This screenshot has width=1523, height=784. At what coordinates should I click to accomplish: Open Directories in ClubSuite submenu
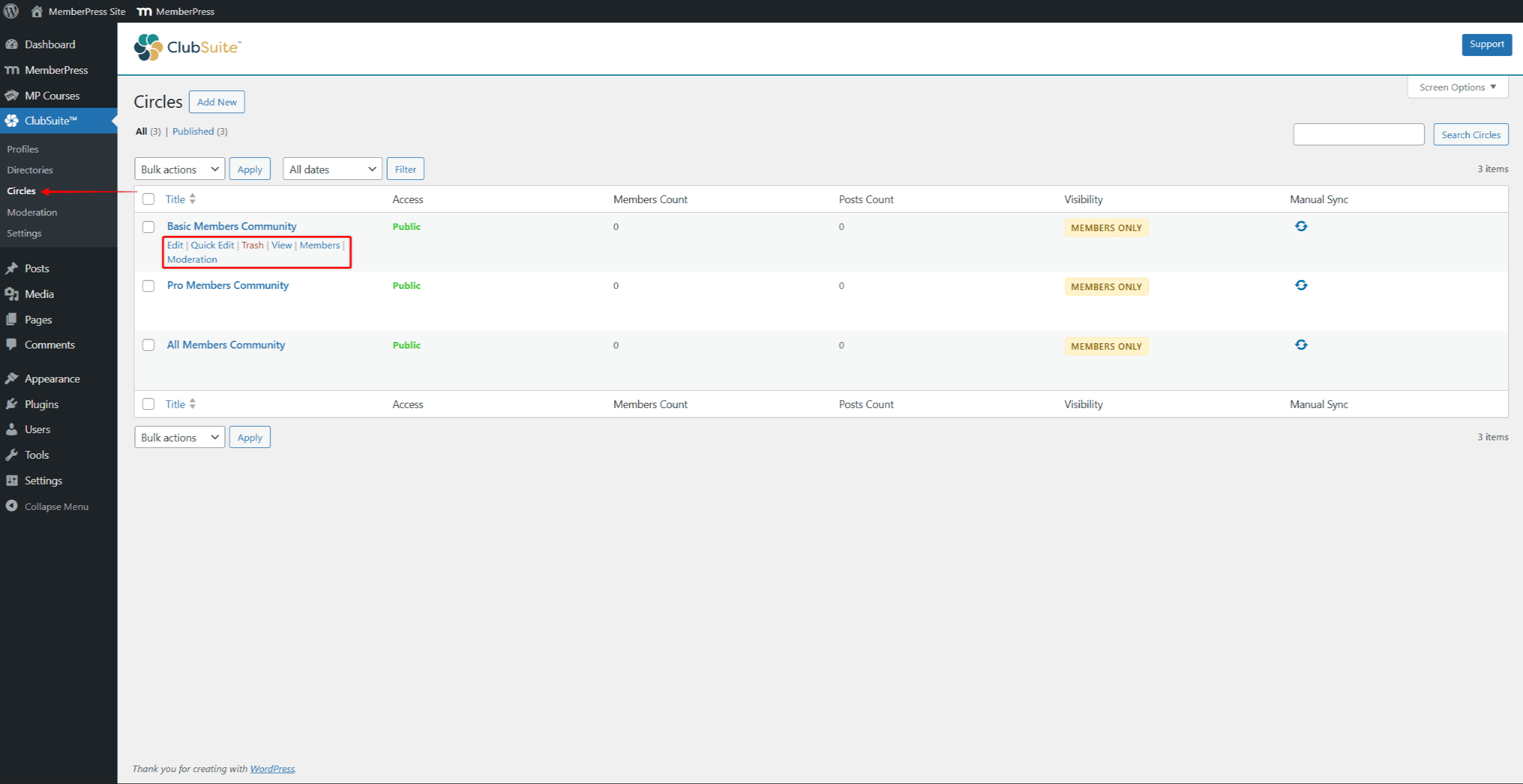click(30, 170)
